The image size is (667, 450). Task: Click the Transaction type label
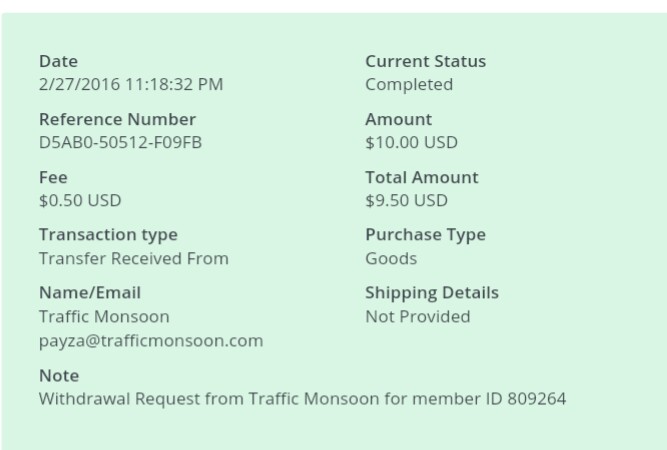pos(108,234)
